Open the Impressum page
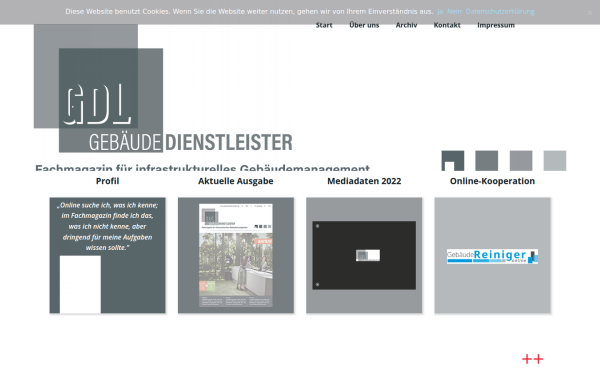The width and height of the screenshot is (600, 375). tap(496, 25)
